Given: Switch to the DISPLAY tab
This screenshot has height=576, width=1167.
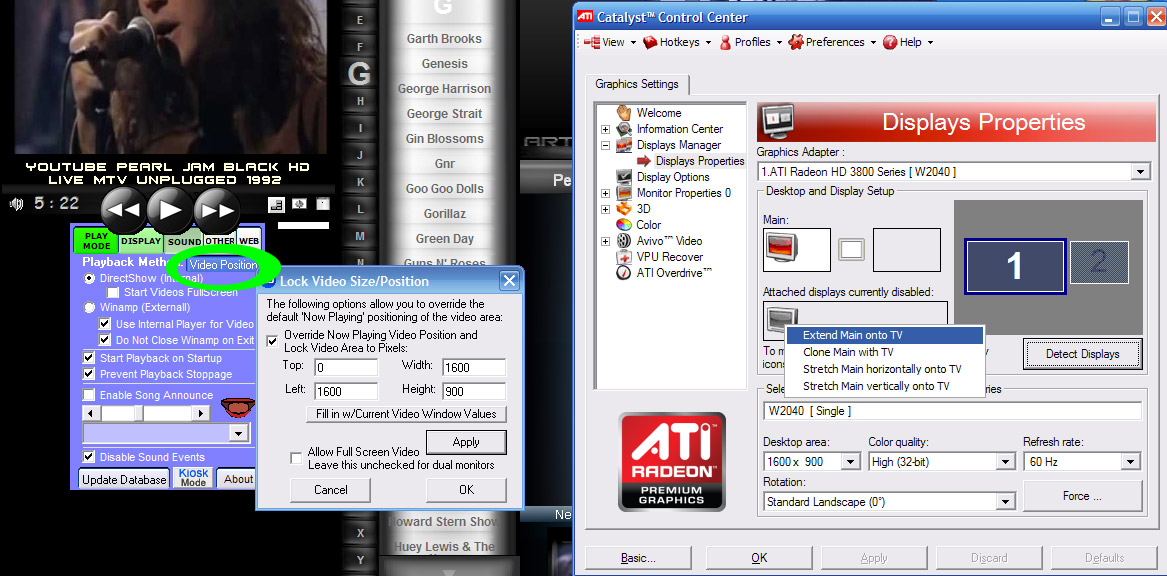Looking at the screenshot, I should pyautogui.click(x=141, y=241).
